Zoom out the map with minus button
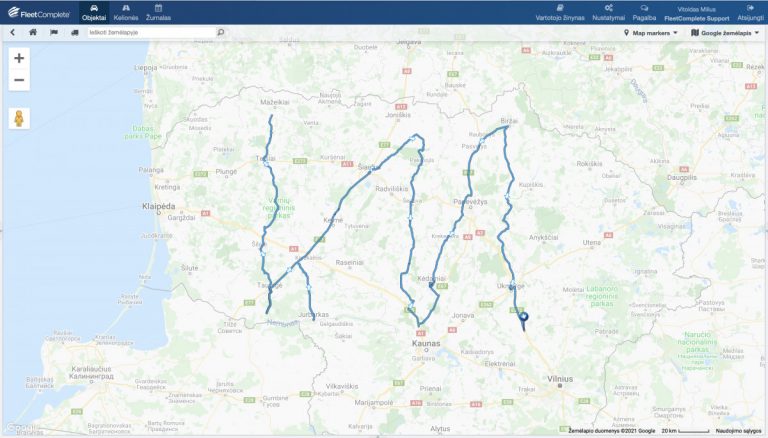The image size is (768, 438). click(x=19, y=80)
